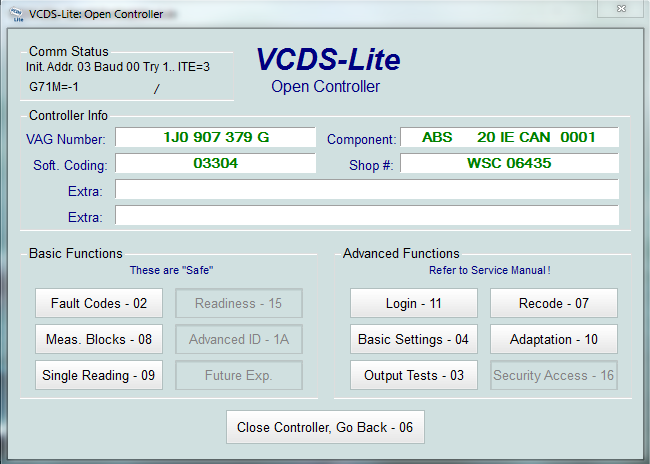Click the disabled Security Access - 16 button
The height and width of the screenshot is (464, 650).
(x=554, y=375)
